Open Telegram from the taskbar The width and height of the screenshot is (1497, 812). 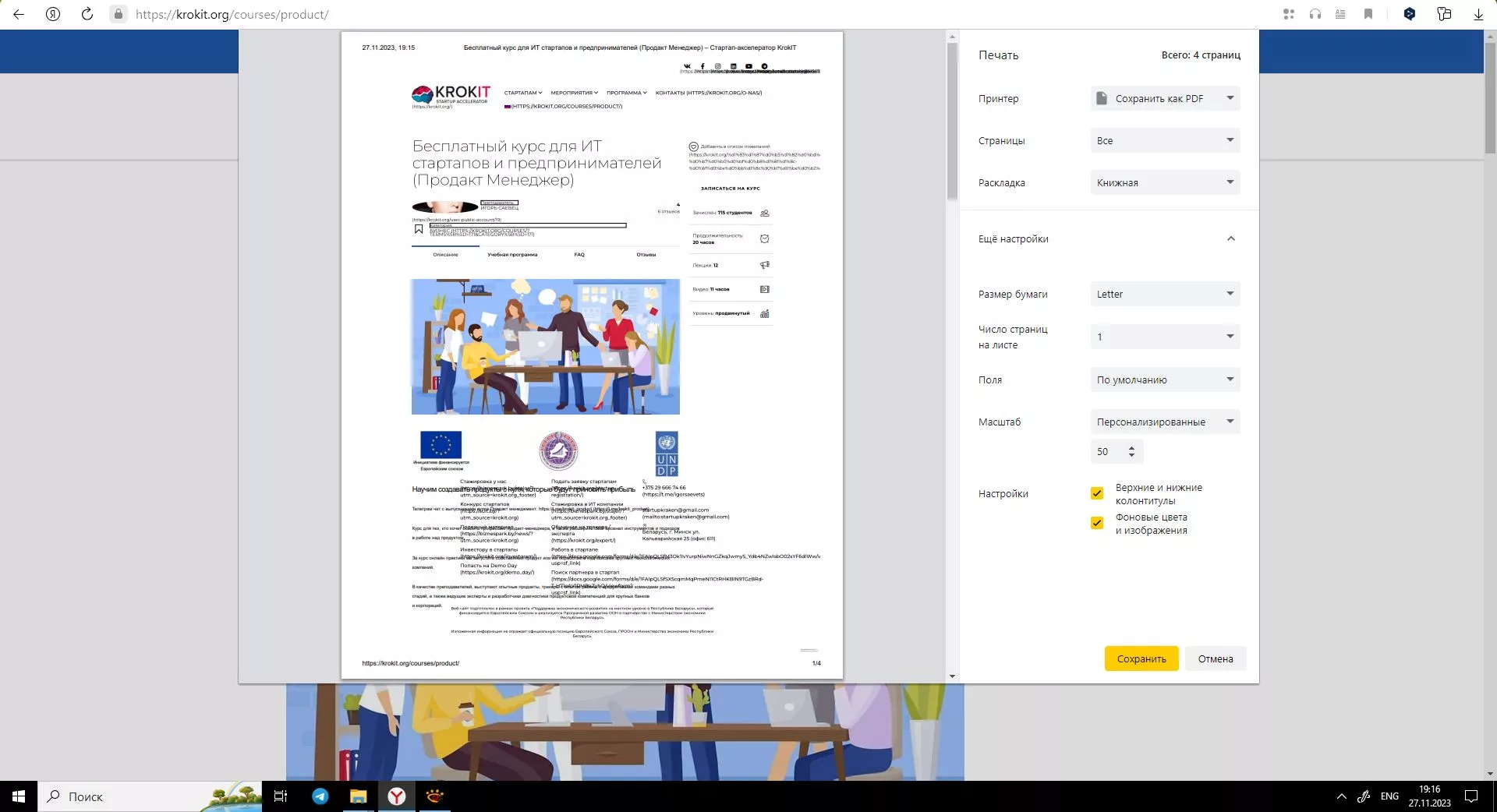[320, 796]
